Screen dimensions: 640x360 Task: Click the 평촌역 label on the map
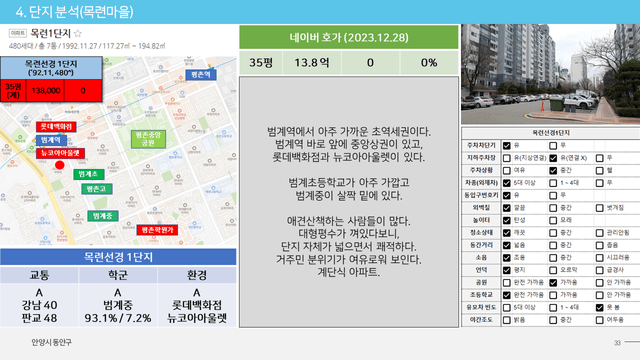point(201,75)
